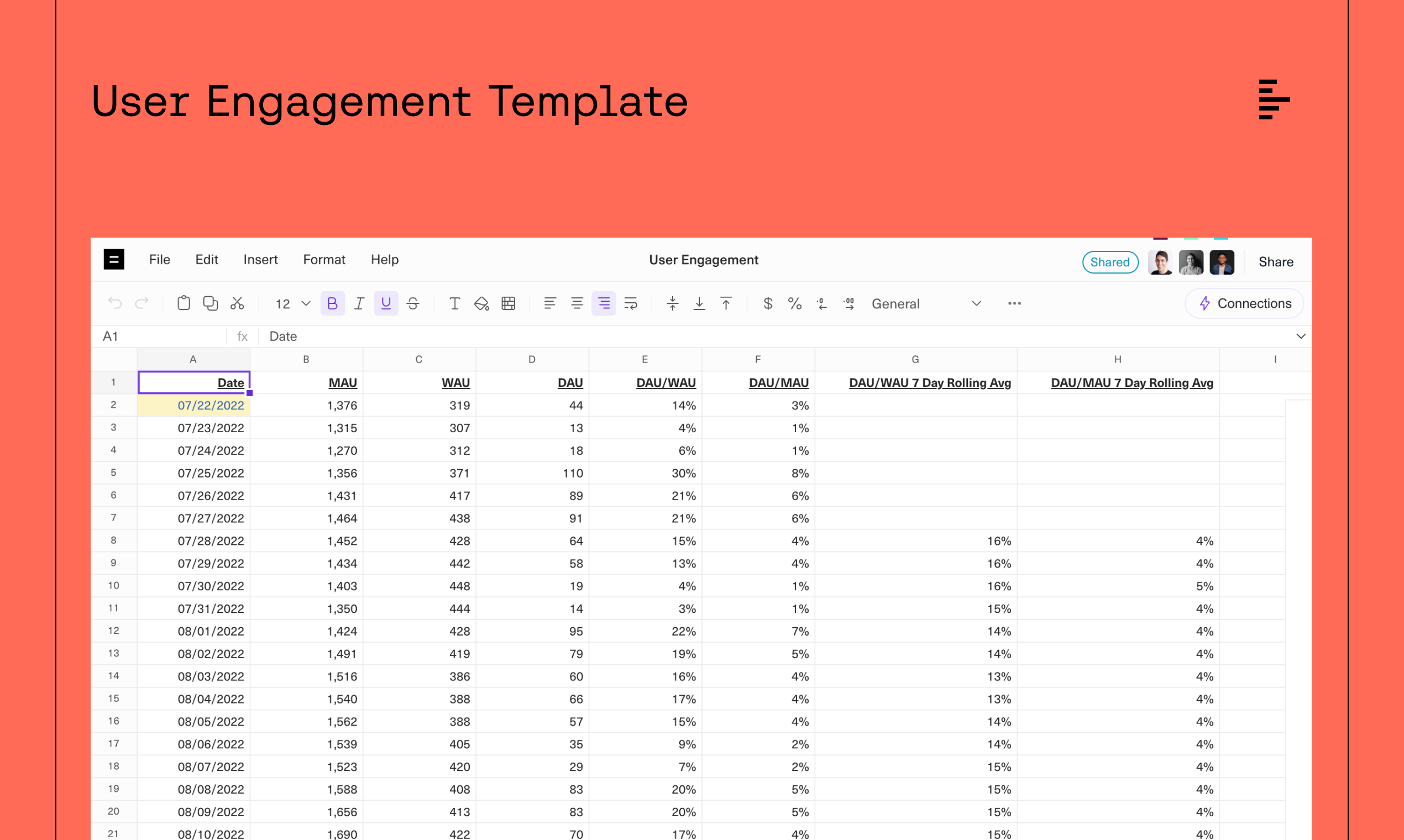Open the Format menu

click(324, 259)
